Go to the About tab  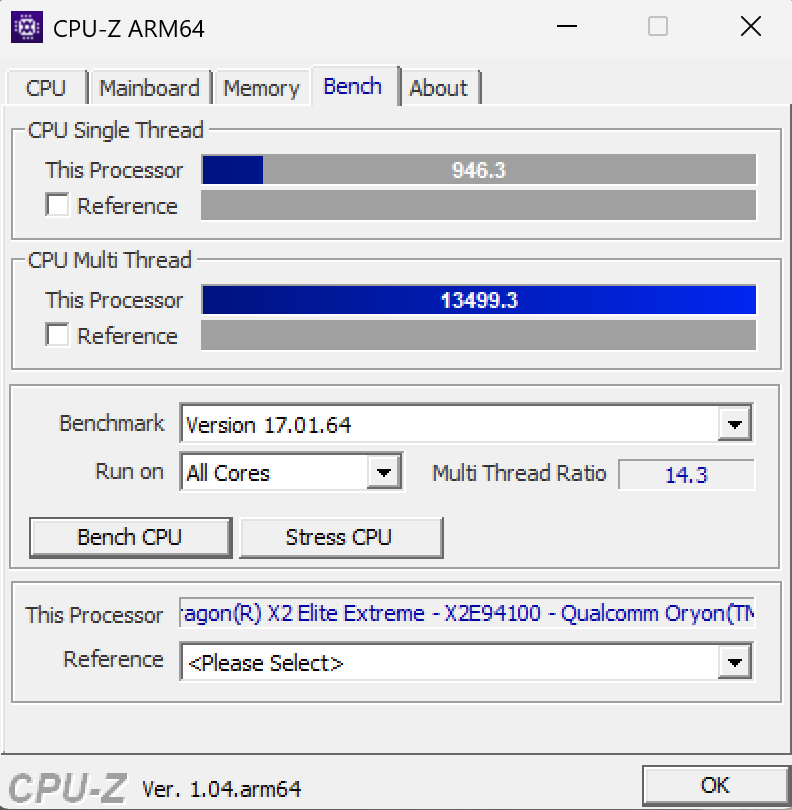click(x=439, y=88)
